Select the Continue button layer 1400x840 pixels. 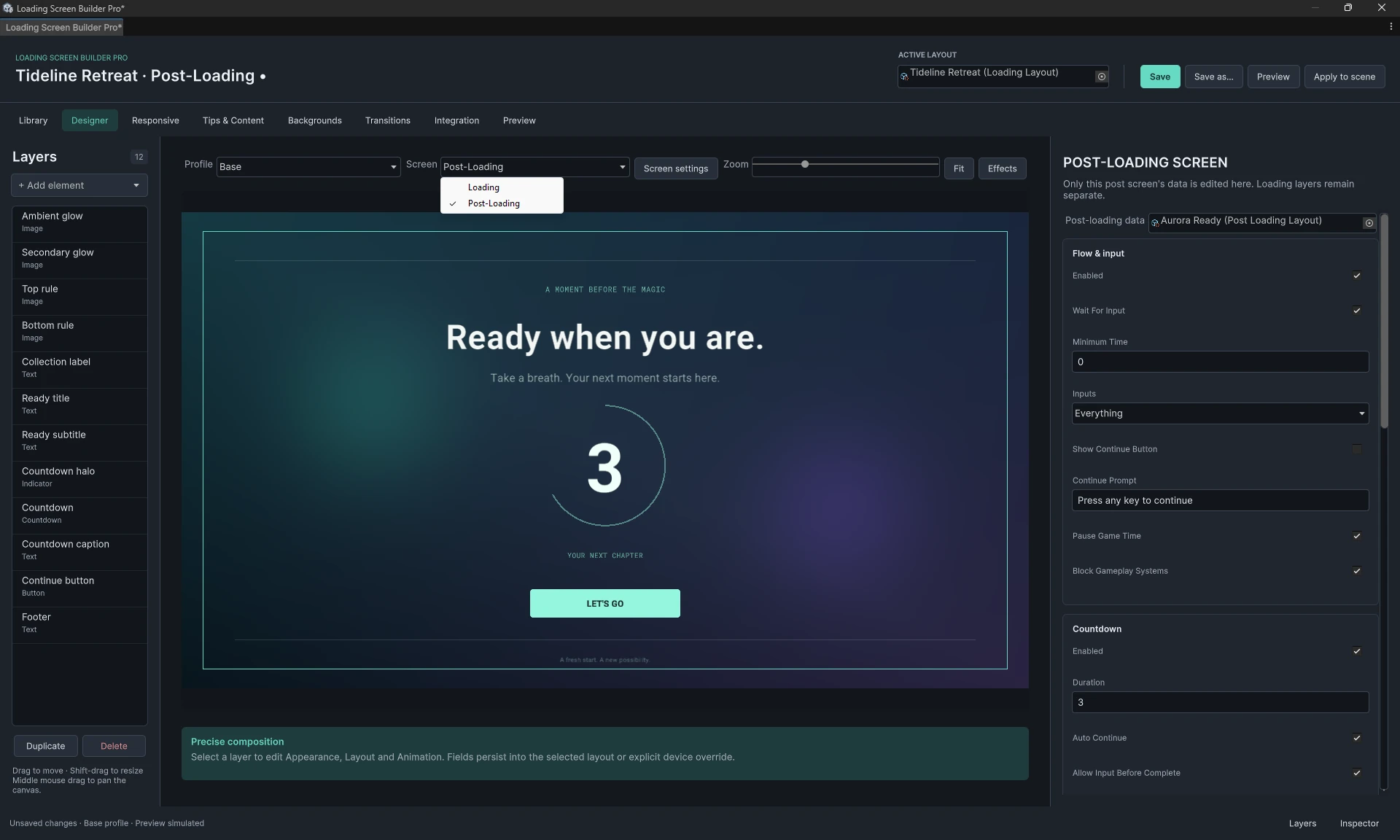click(79, 588)
